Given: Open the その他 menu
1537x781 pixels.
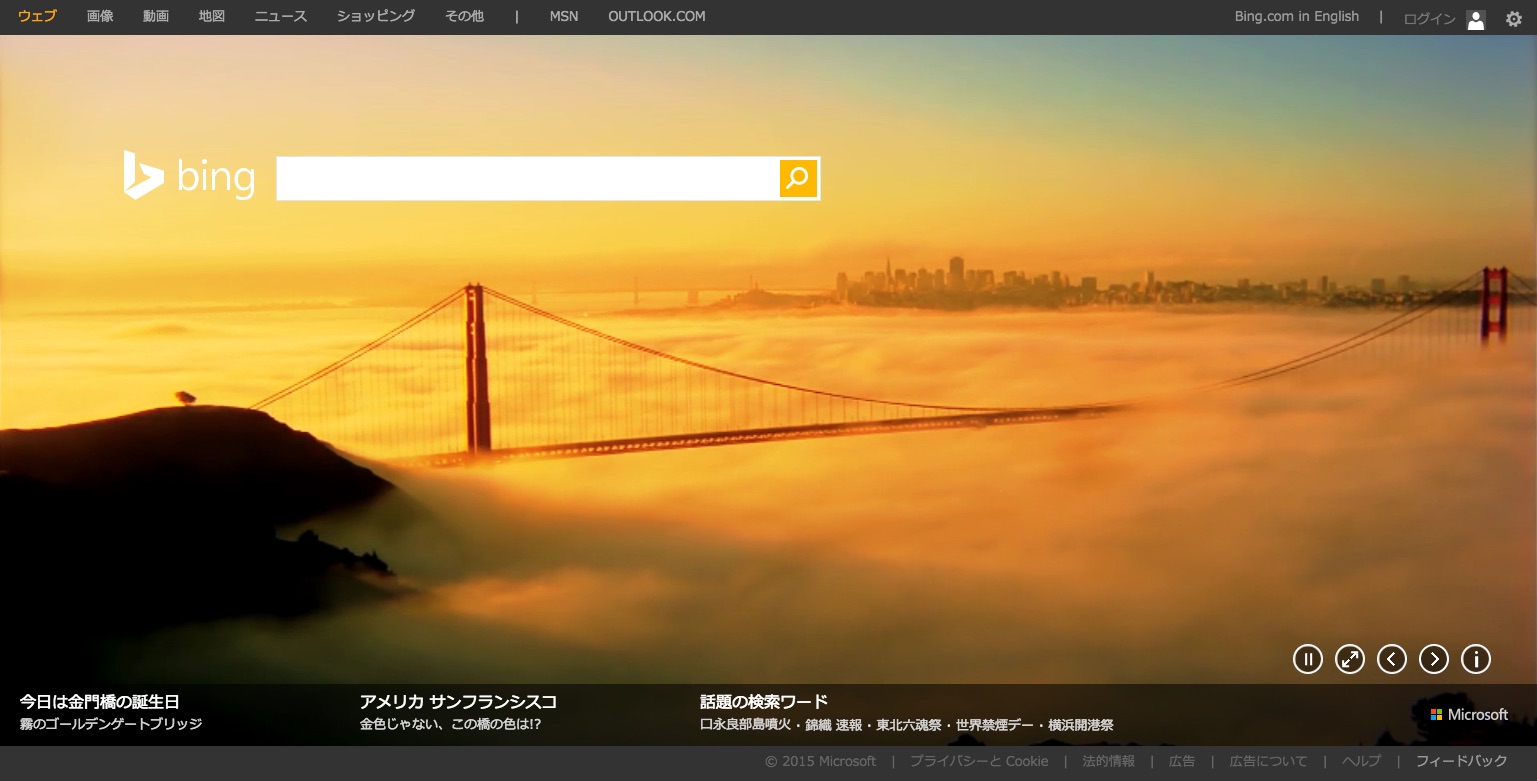Looking at the screenshot, I should point(464,17).
